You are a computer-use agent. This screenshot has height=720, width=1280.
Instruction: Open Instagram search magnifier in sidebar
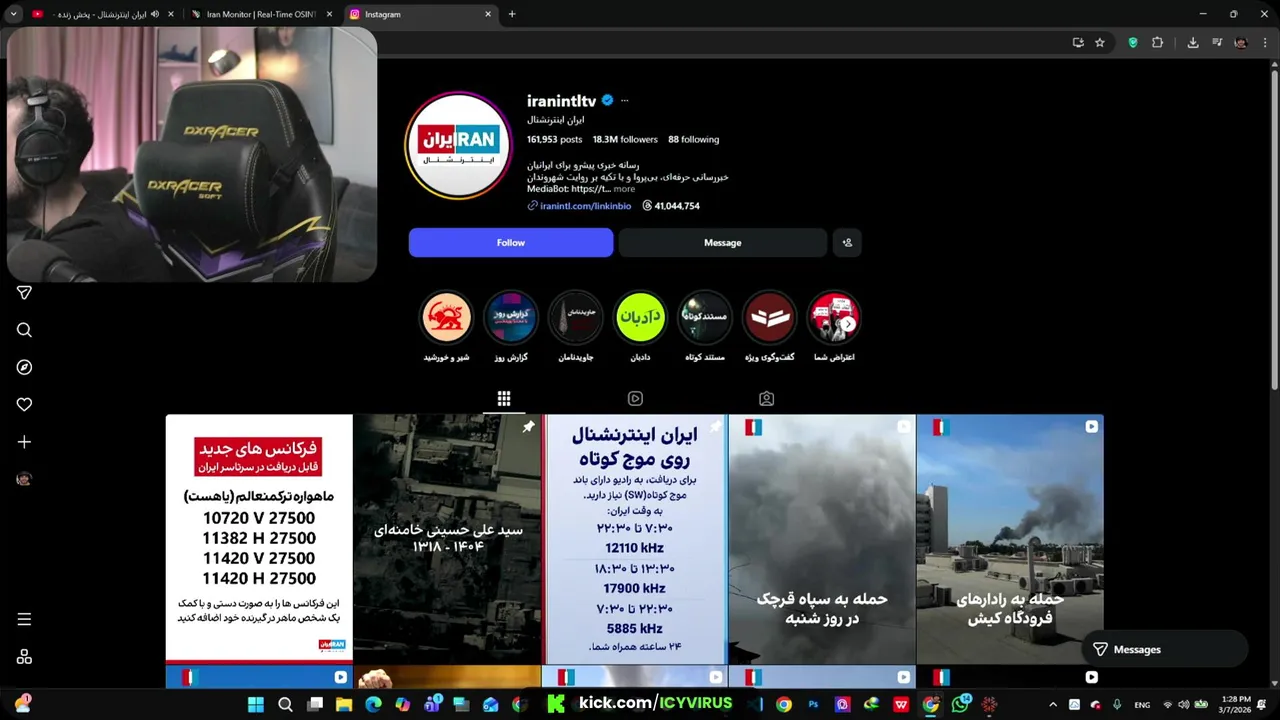[24, 330]
